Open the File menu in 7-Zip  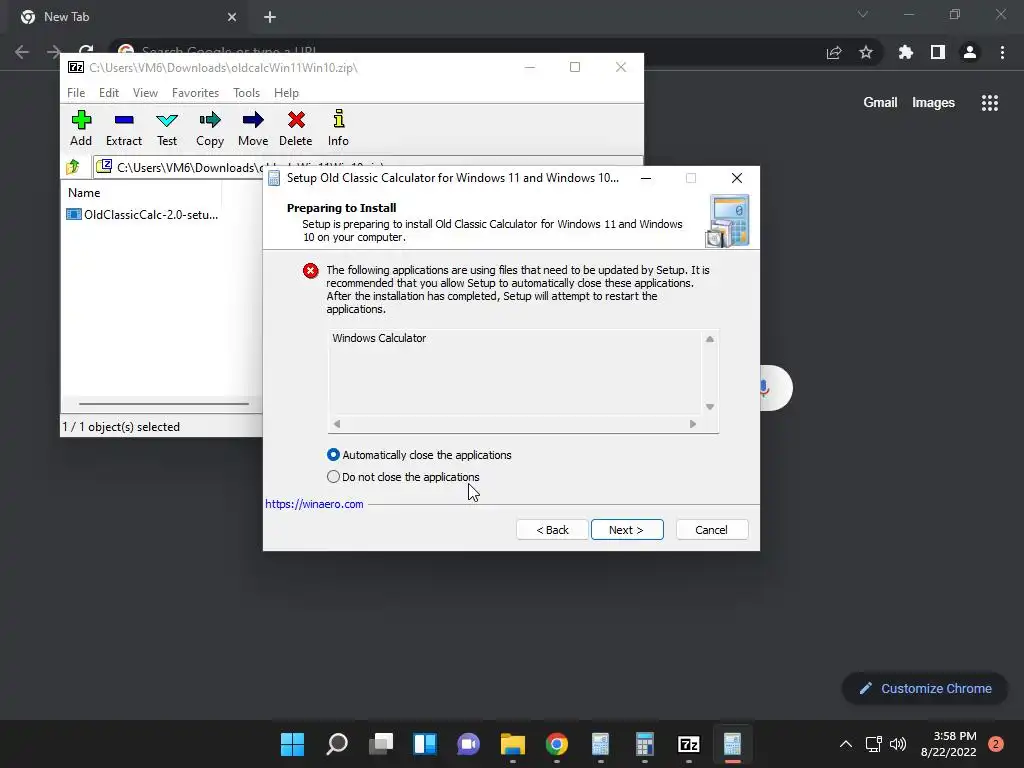(76, 93)
